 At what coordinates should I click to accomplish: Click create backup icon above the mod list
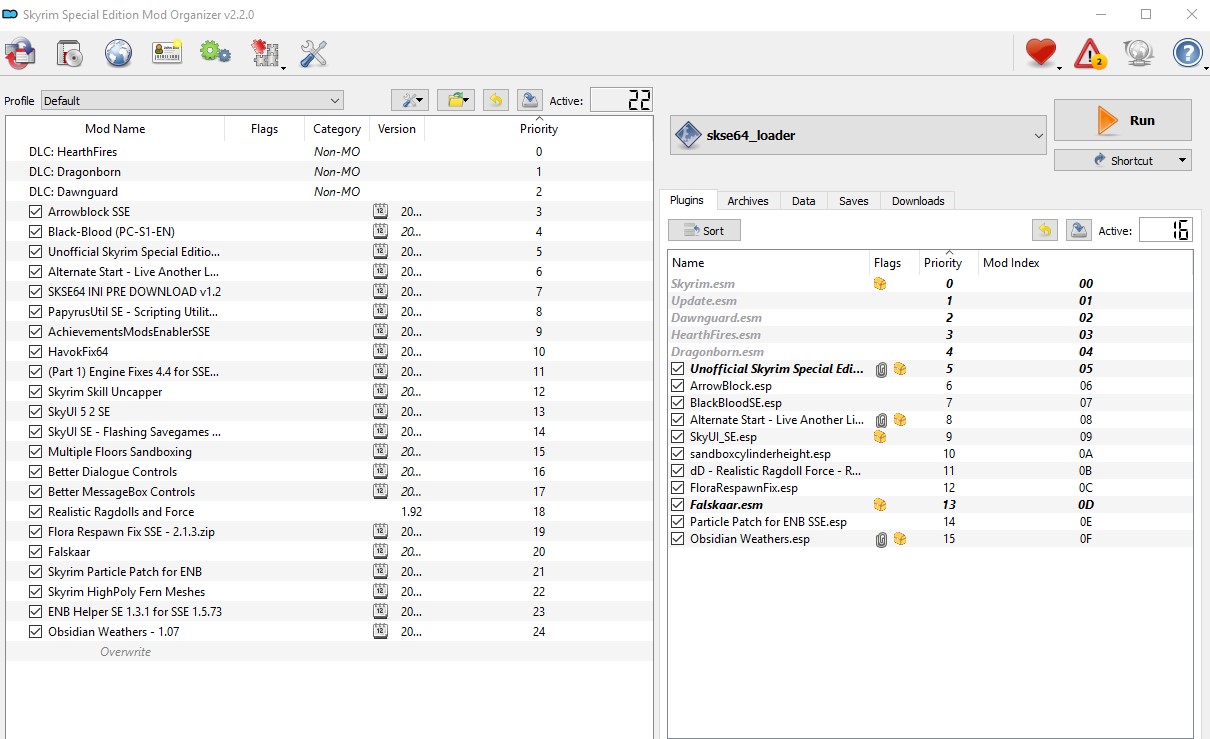point(530,100)
